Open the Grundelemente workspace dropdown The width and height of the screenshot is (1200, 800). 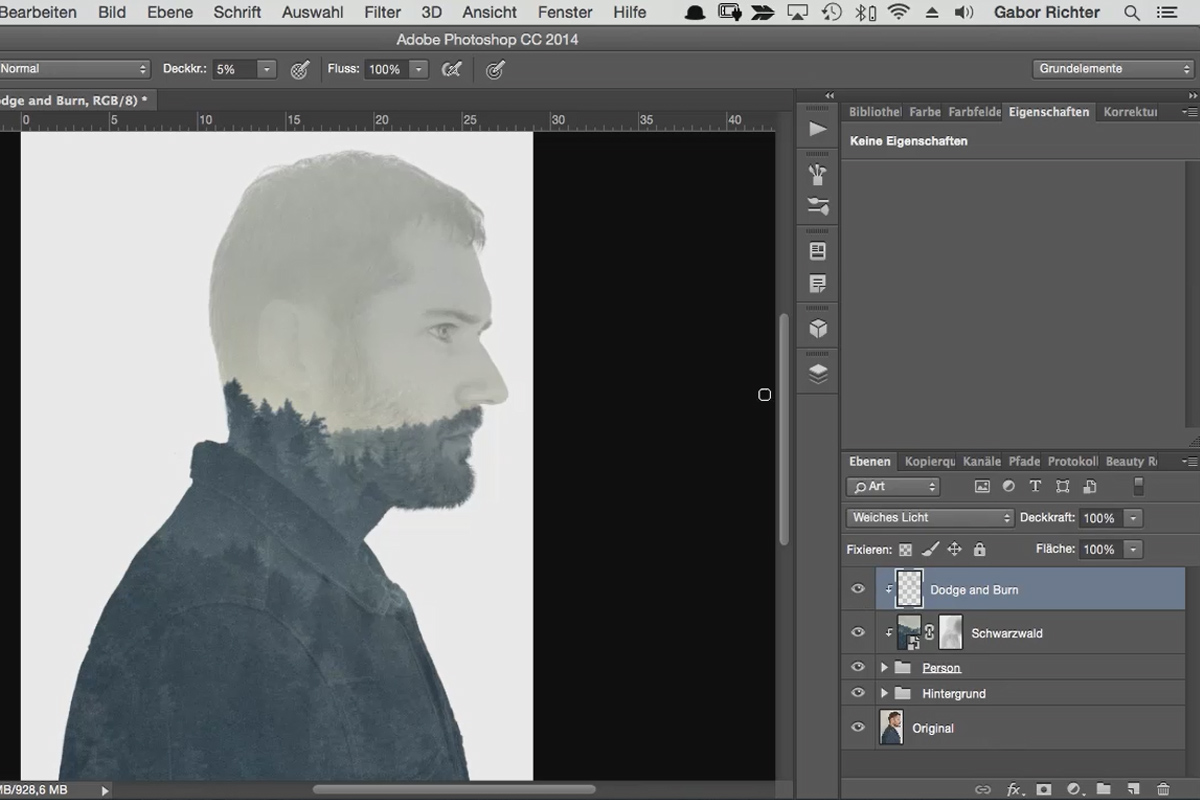(x=1114, y=69)
